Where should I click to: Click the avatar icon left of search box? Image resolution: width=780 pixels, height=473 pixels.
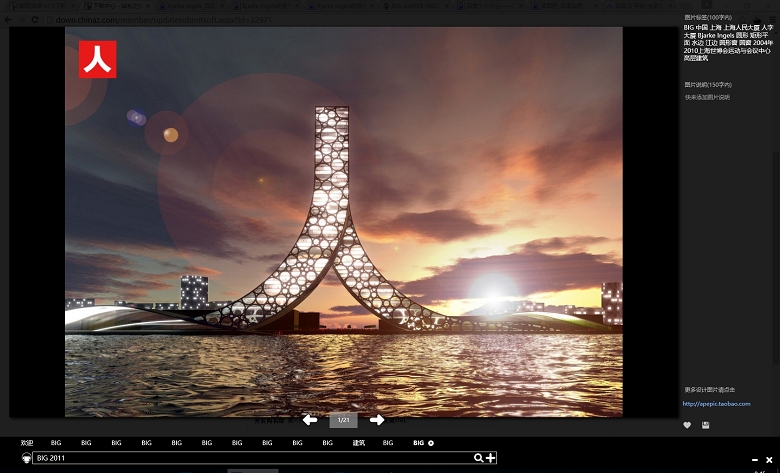point(26,458)
